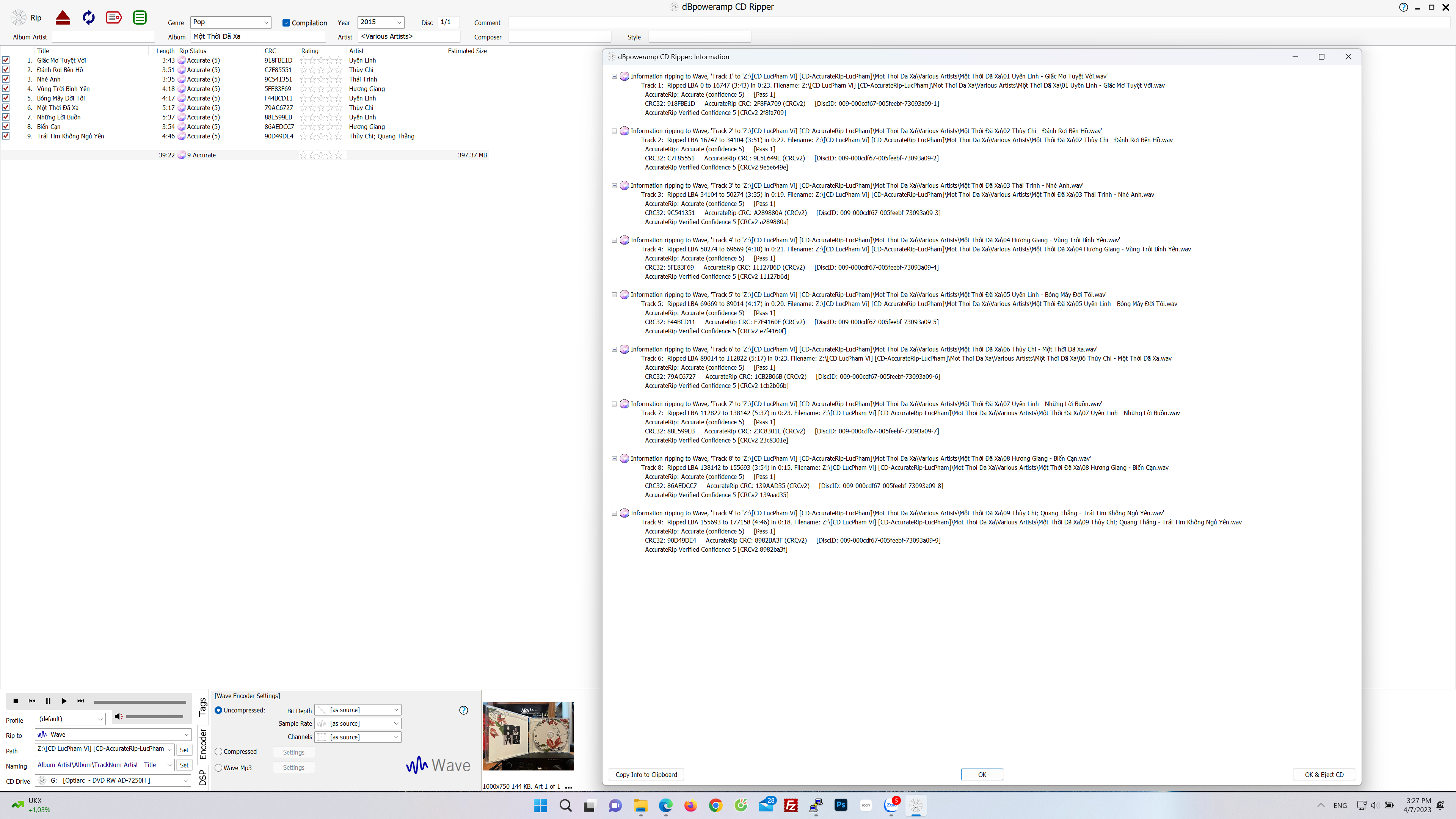Set rating stars for track Nhé Anh
Screen dimensions: 1456x819
point(321,79)
